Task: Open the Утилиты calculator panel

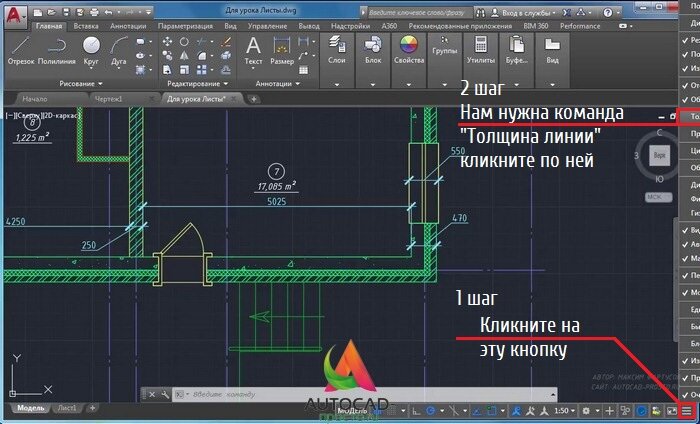Action: pyautogui.click(x=481, y=50)
